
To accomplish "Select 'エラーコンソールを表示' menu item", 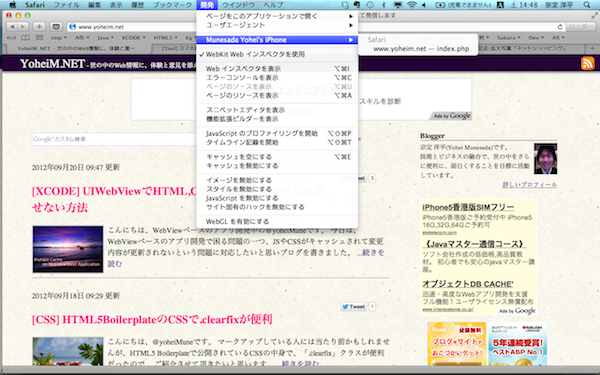I will [277, 78].
